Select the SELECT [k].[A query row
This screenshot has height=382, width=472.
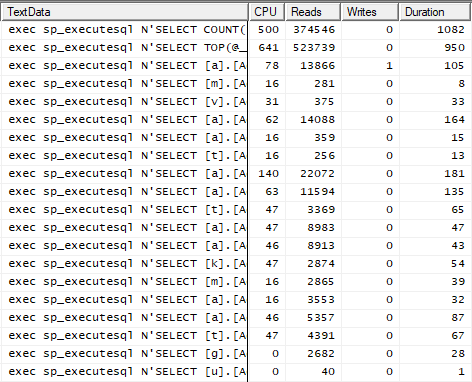tap(236, 264)
